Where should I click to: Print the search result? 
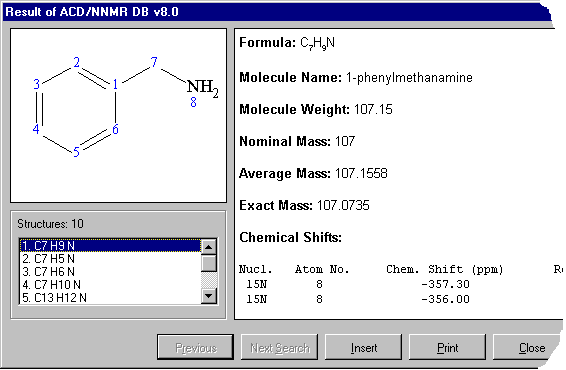tap(447, 347)
